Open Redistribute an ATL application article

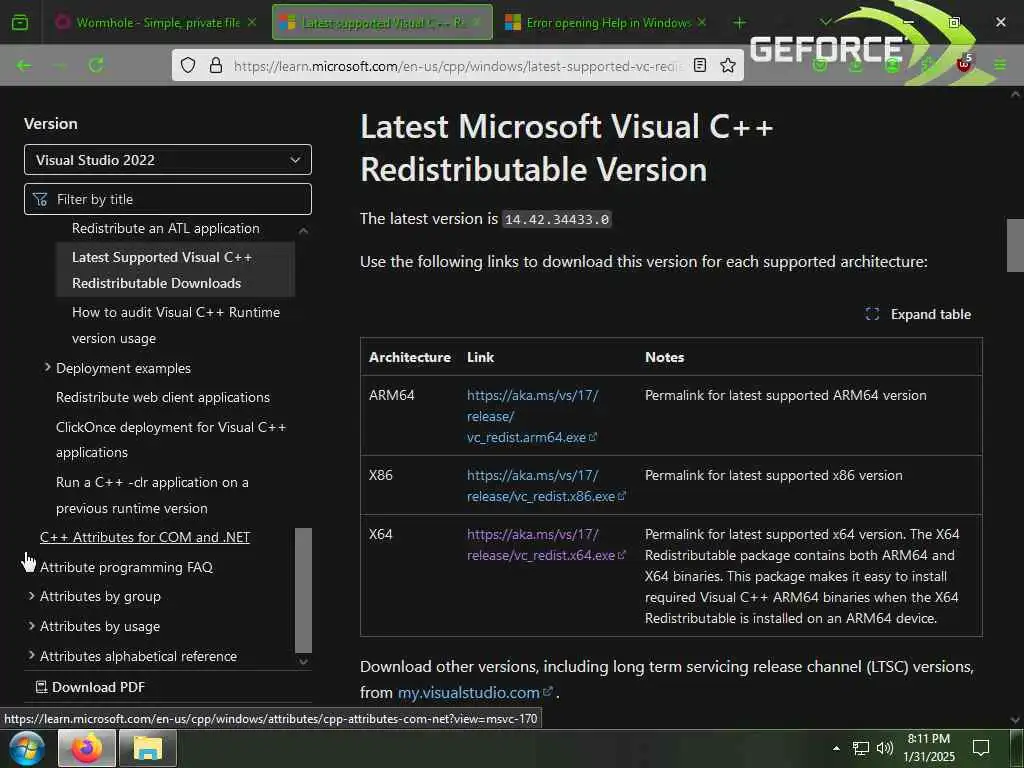tap(166, 229)
